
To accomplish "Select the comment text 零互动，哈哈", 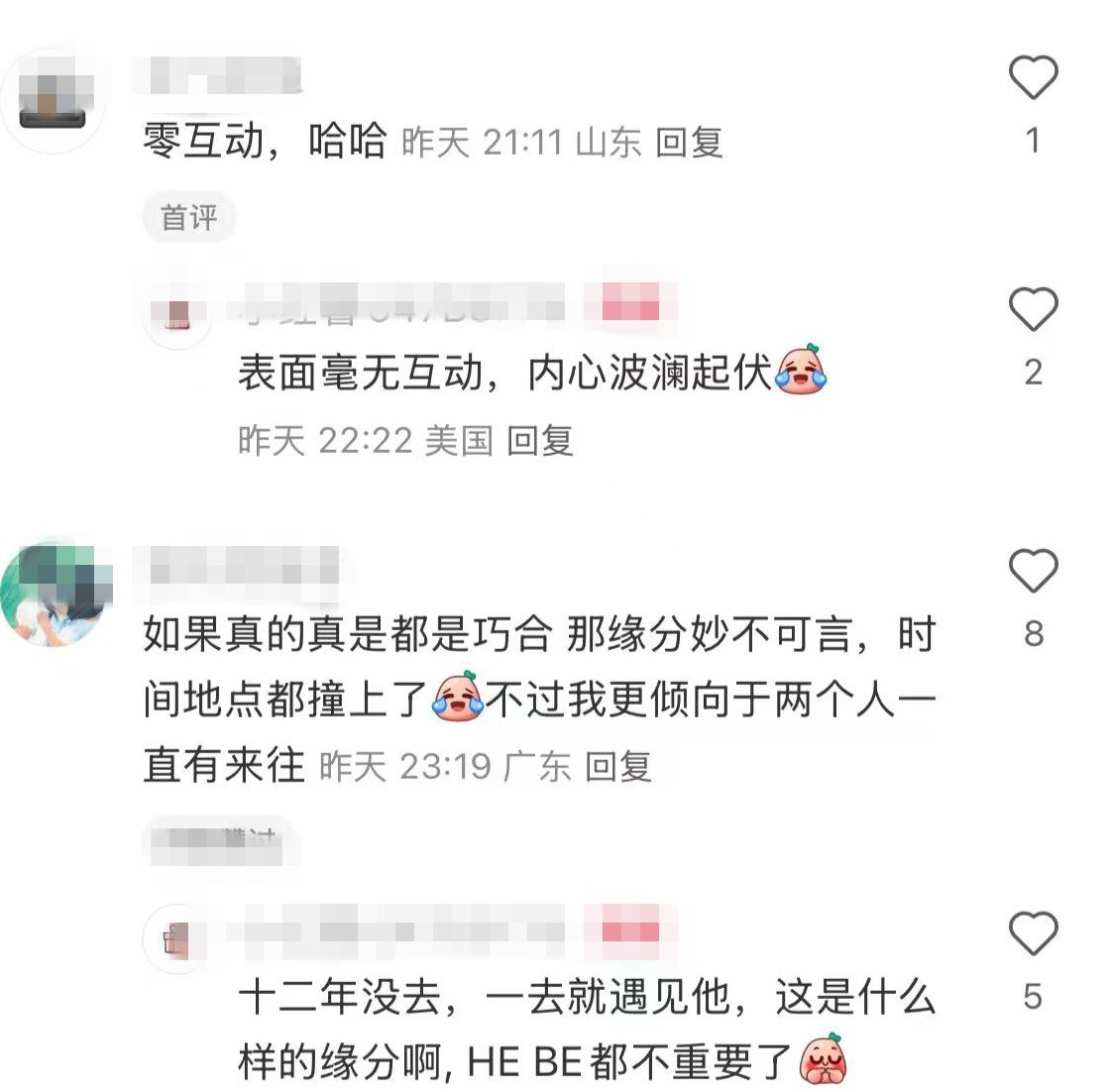I will pos(266,141).
